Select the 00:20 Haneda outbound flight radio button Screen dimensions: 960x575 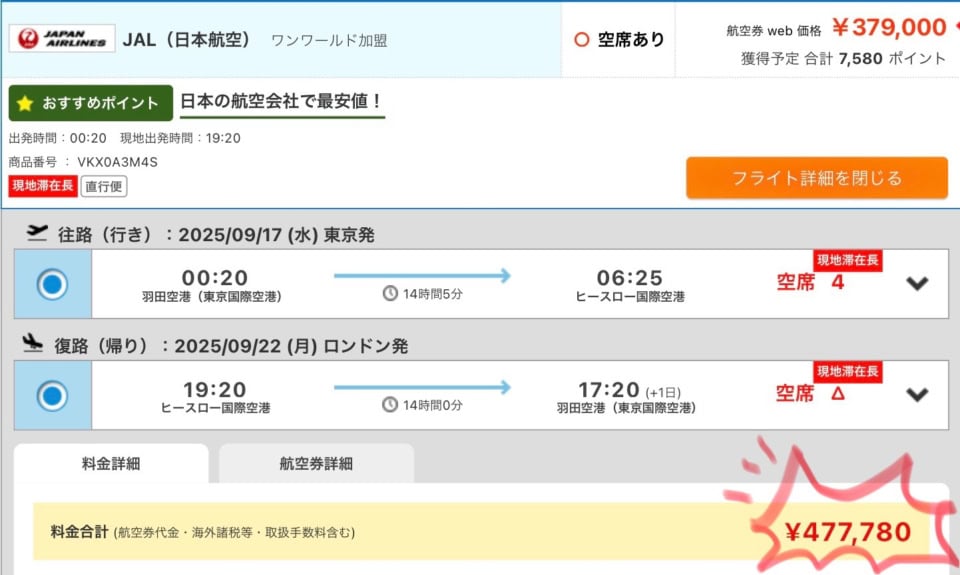pos(52,284)
